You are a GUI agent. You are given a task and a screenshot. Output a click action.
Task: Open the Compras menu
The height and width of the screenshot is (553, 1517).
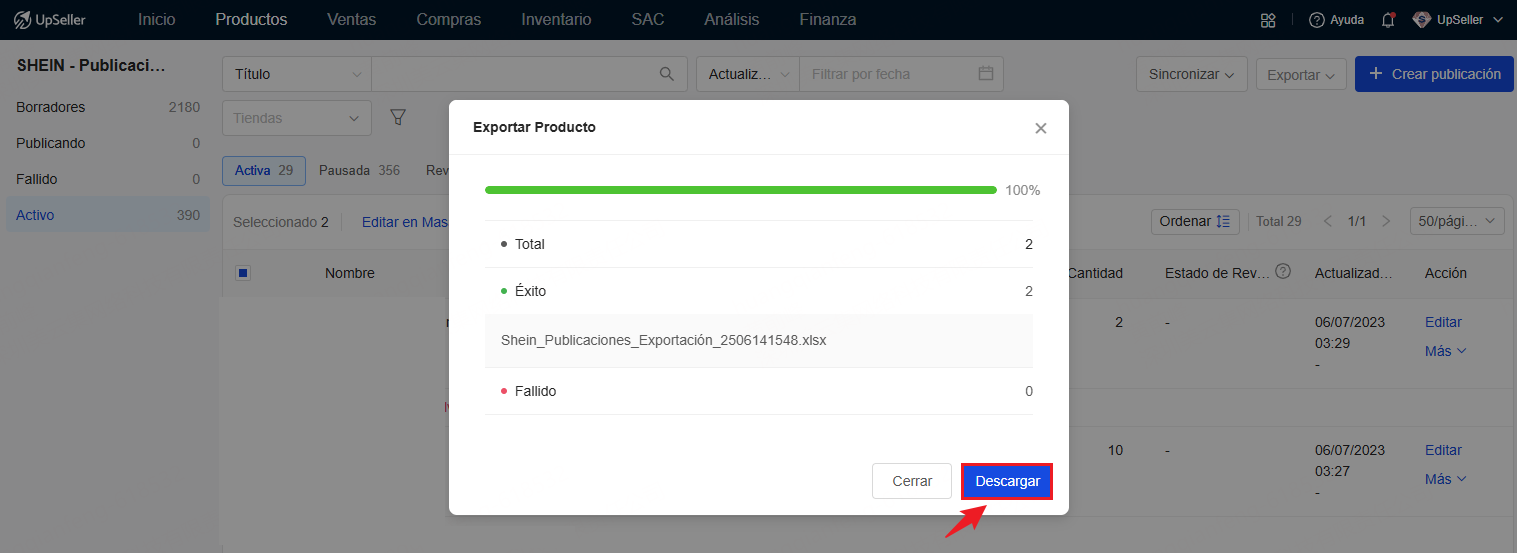coord(448,20)
